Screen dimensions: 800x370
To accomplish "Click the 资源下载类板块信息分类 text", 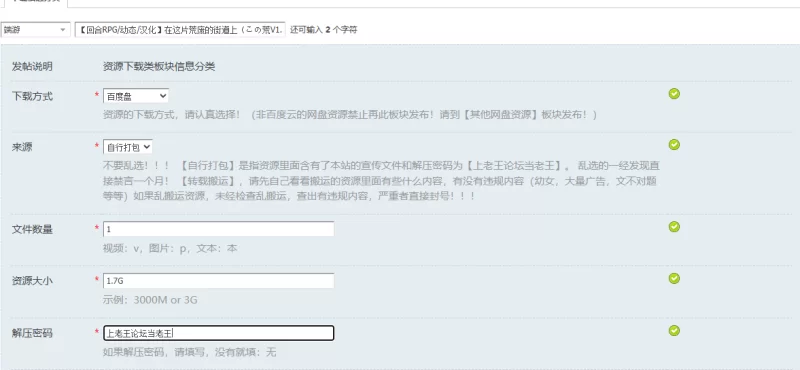I will tap(159, 67).
